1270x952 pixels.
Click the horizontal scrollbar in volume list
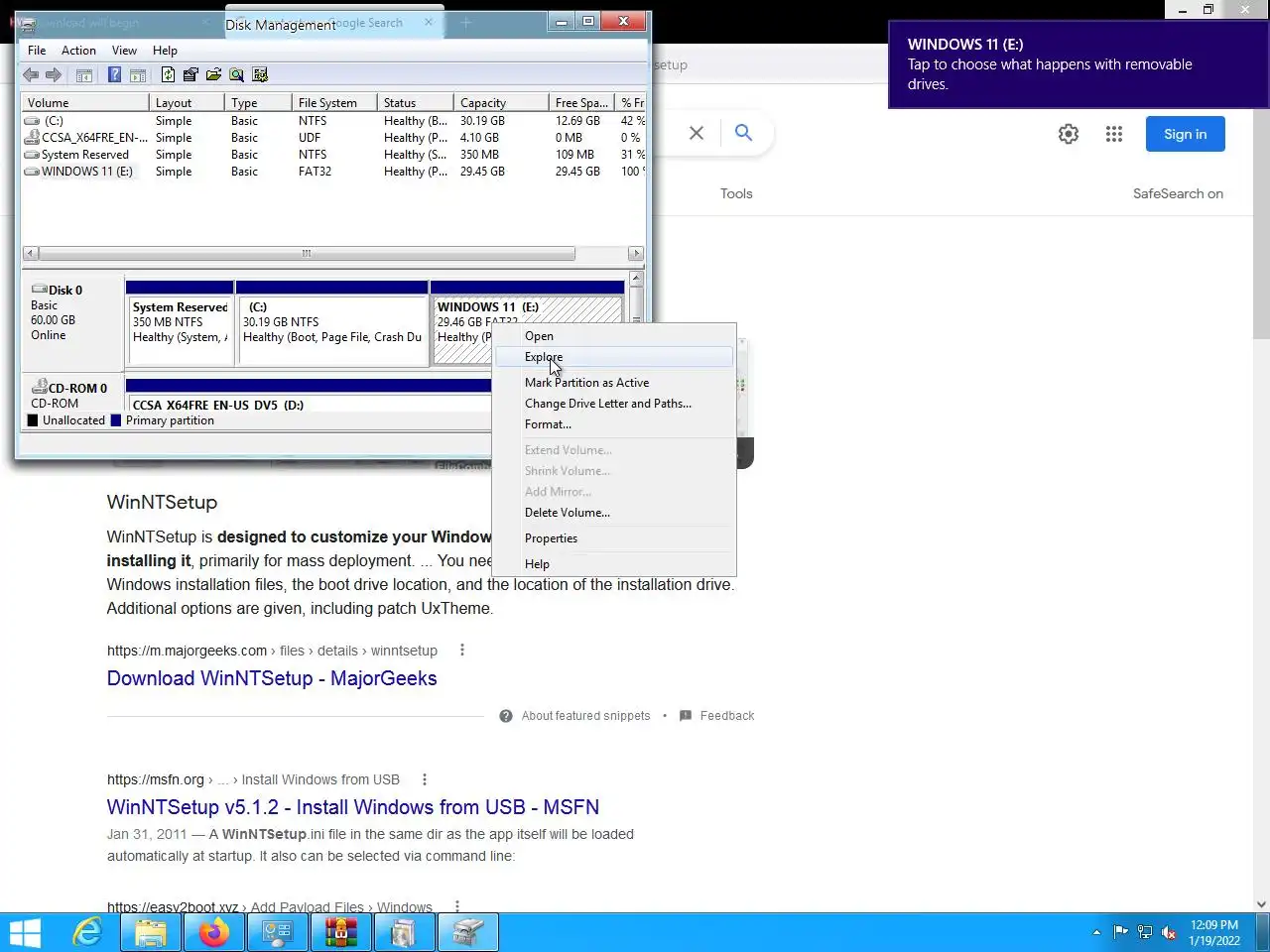point(307,254)
